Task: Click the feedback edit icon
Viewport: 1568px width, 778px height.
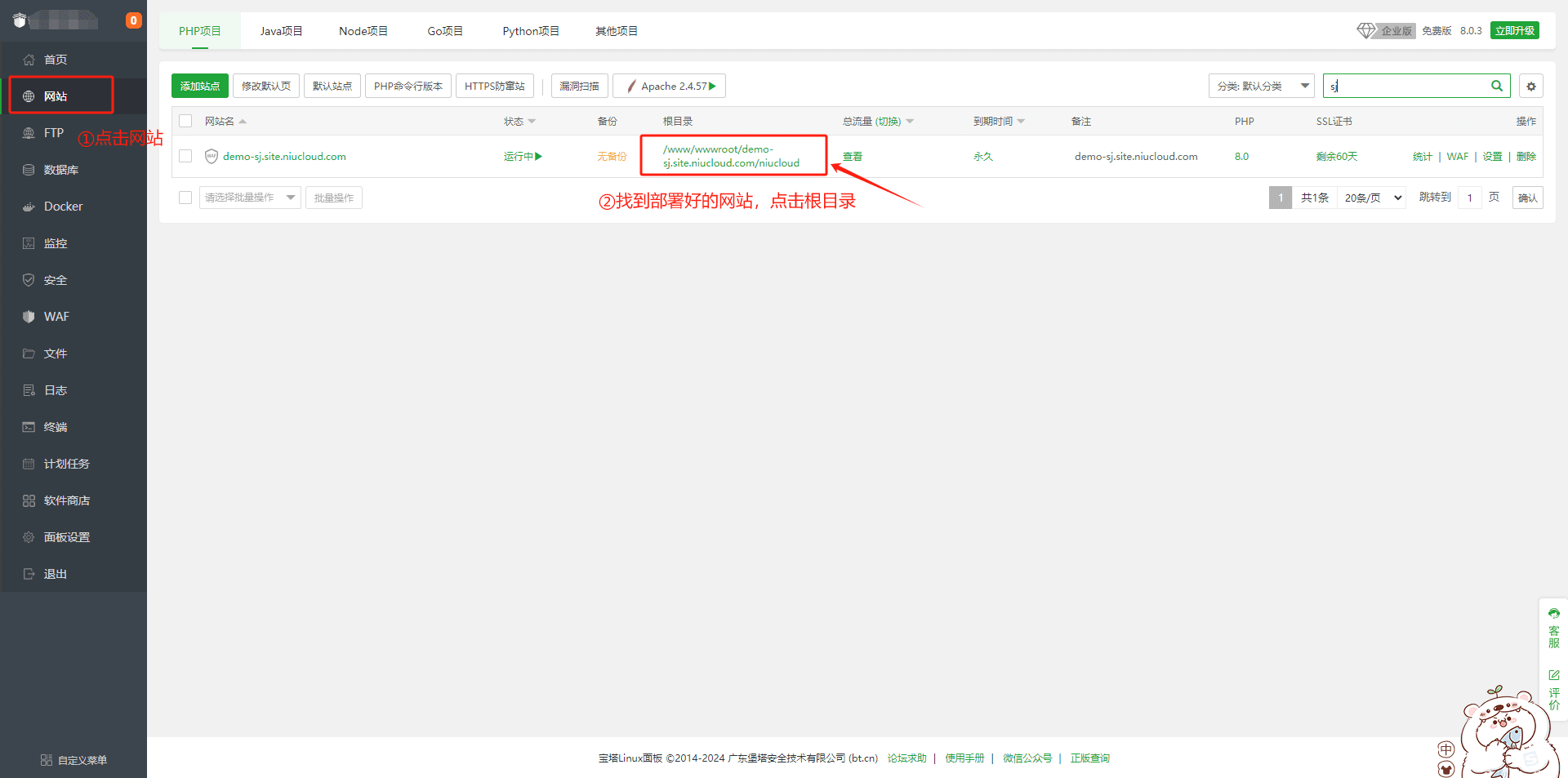Action: (x=1553, y=675)
